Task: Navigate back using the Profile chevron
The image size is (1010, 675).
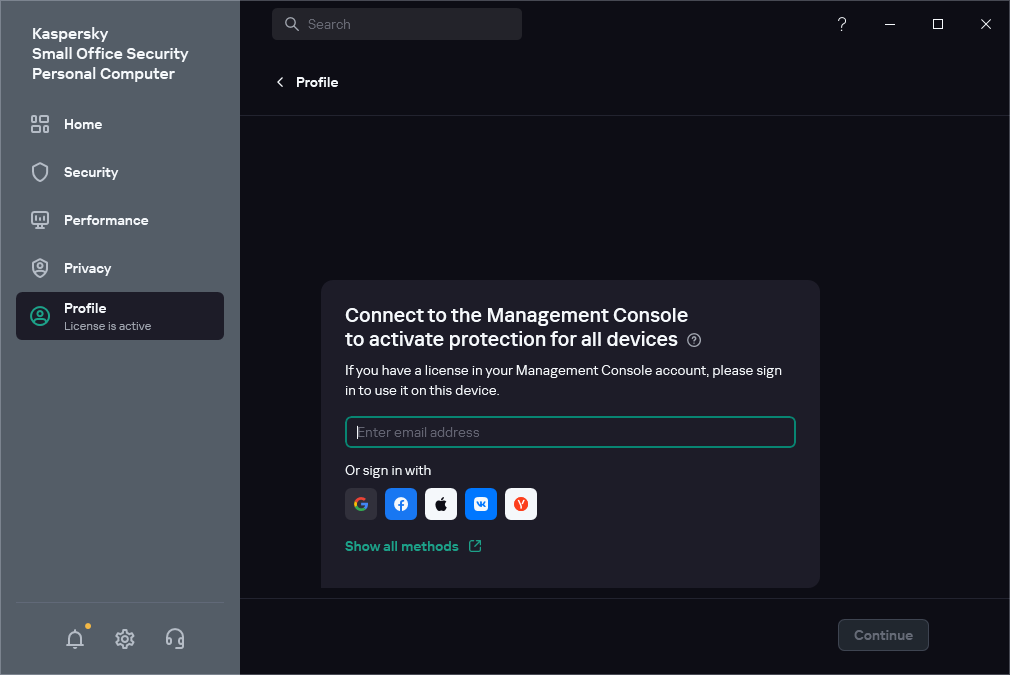Action: tap(280, 82)
